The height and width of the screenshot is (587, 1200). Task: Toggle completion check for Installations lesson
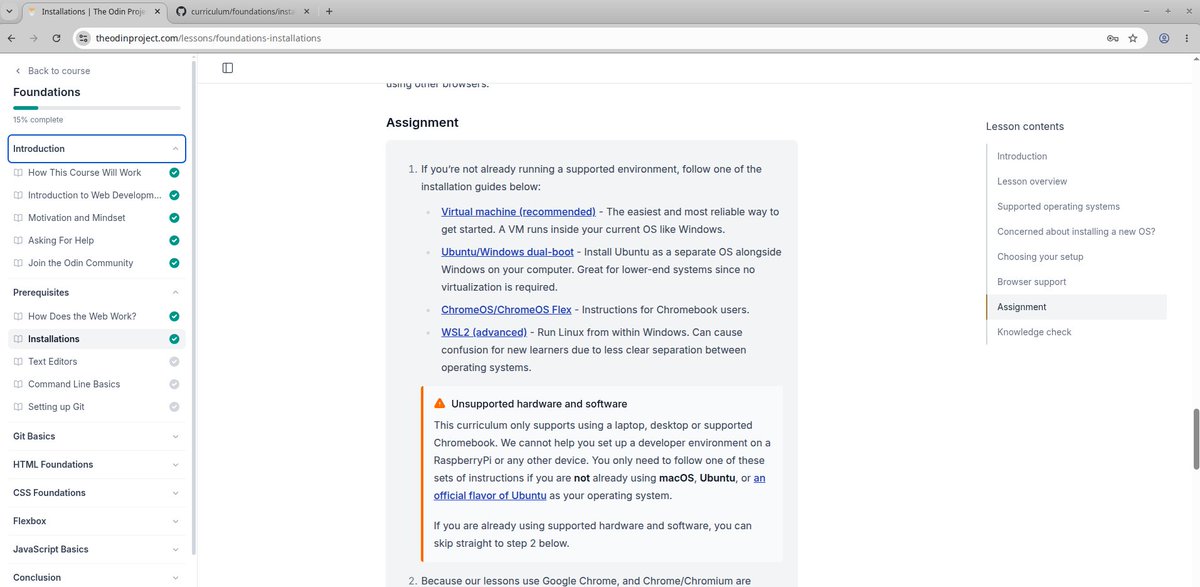pyautogui.click(x=174, y=339)
